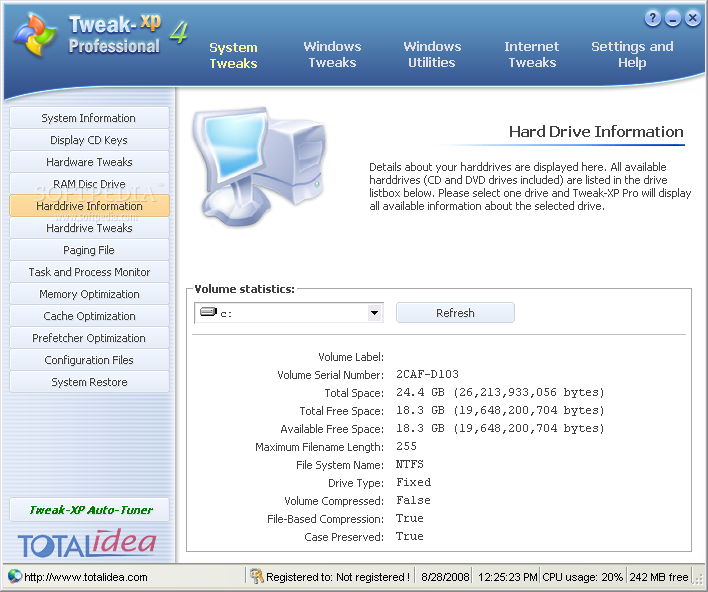Click File-Based Compression value True
Image resolution: width=708 pixels, height=592 pixels.
pos(410,518)
